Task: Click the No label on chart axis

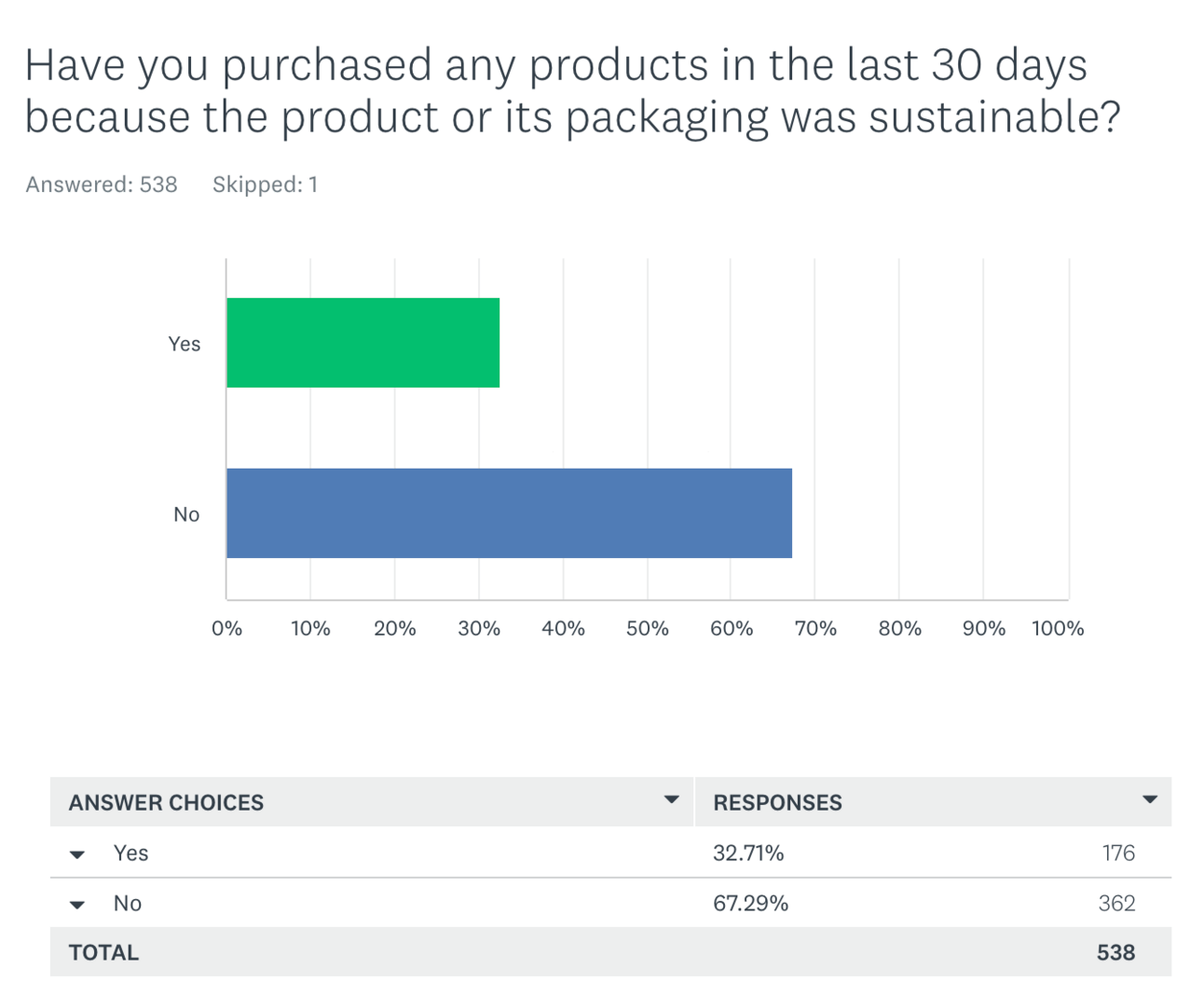Action: click(186, 514)
